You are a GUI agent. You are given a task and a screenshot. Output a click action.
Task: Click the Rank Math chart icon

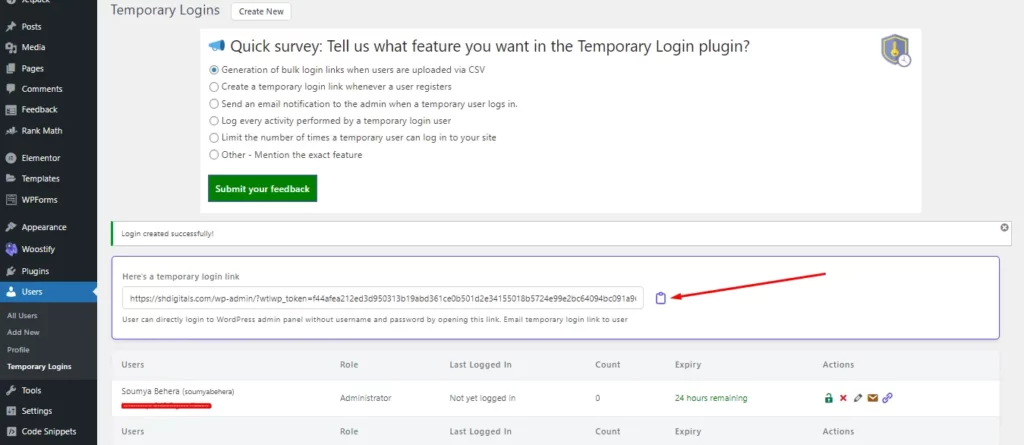(x=10, y=131)
